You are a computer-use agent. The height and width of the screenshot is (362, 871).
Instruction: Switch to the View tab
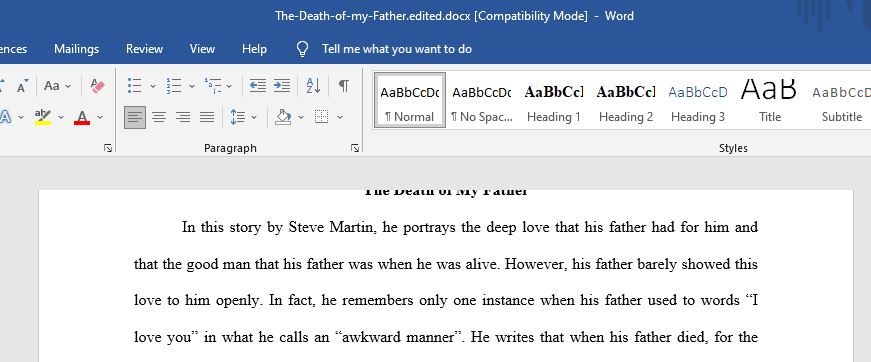click(202, 49)
